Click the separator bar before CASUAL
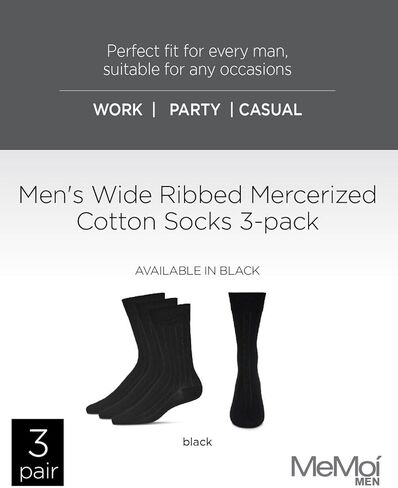The width and height of the screenshot is (398, 488). point(232,110)
